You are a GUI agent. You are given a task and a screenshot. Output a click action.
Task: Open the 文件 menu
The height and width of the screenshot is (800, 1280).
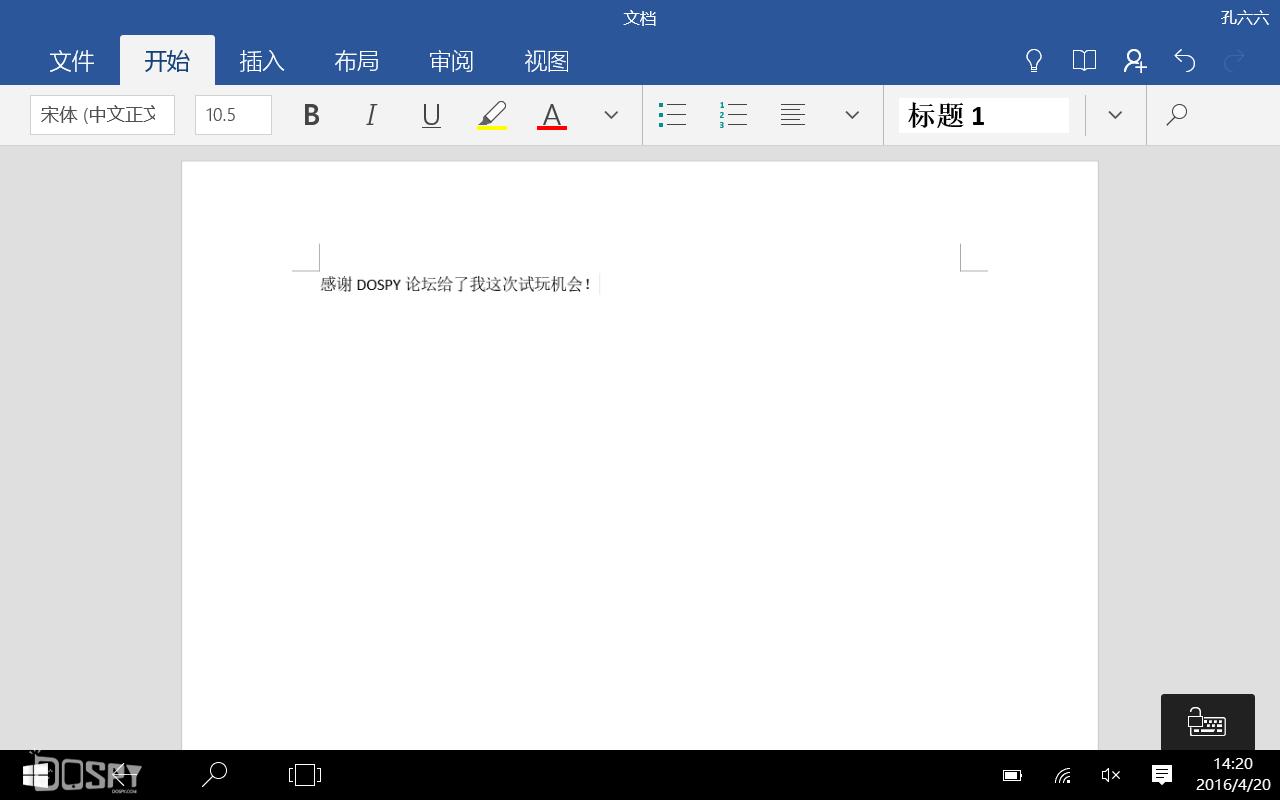[71, 61]
